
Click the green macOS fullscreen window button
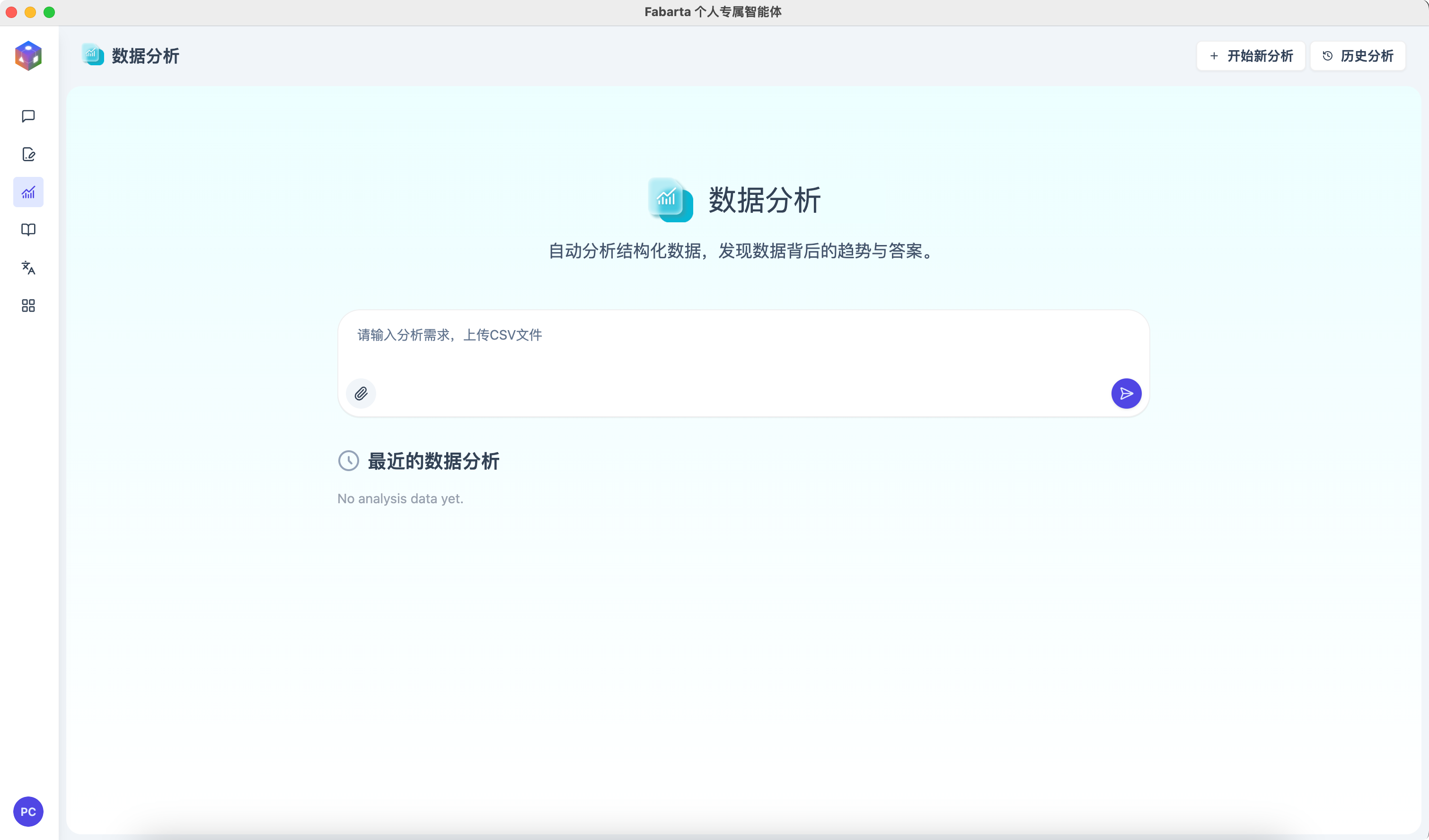coord(49,12)
